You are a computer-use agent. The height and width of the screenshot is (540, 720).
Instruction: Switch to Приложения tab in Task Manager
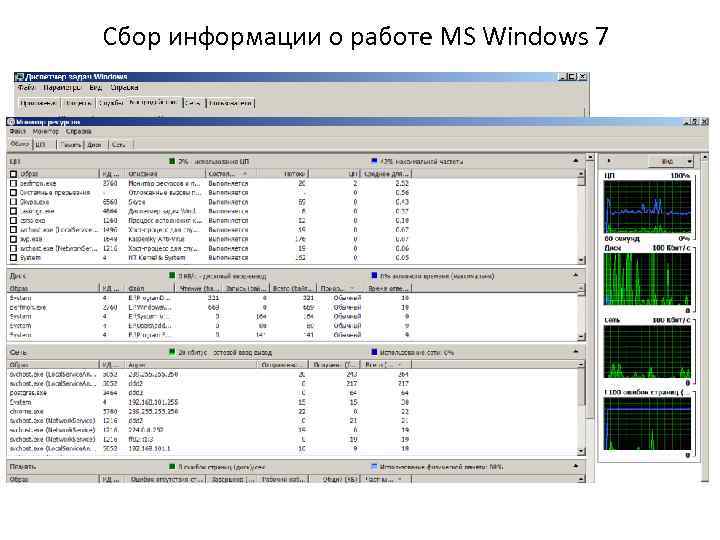coord(39,103)
